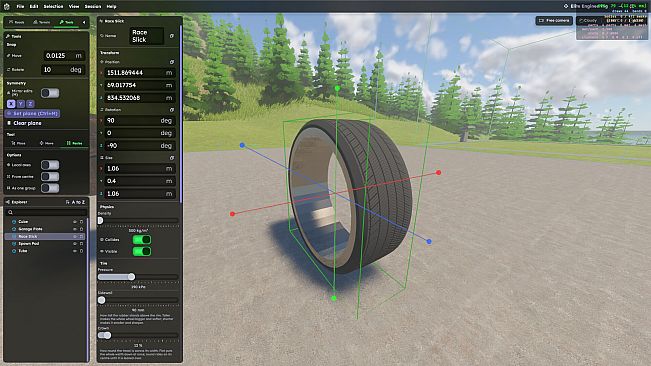Click Set plane (Ctrl+M) button
Screen dimensions: 651x366
(32, 113)
